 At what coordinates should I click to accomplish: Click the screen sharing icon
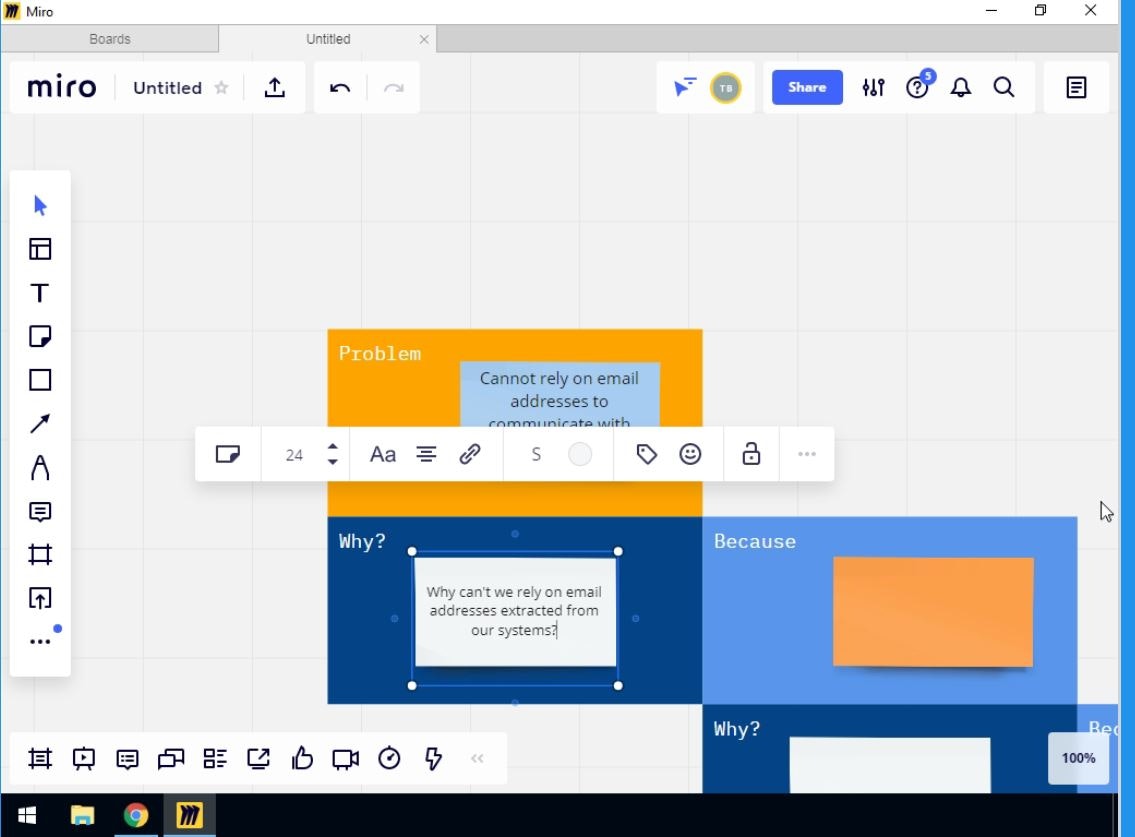258,758
